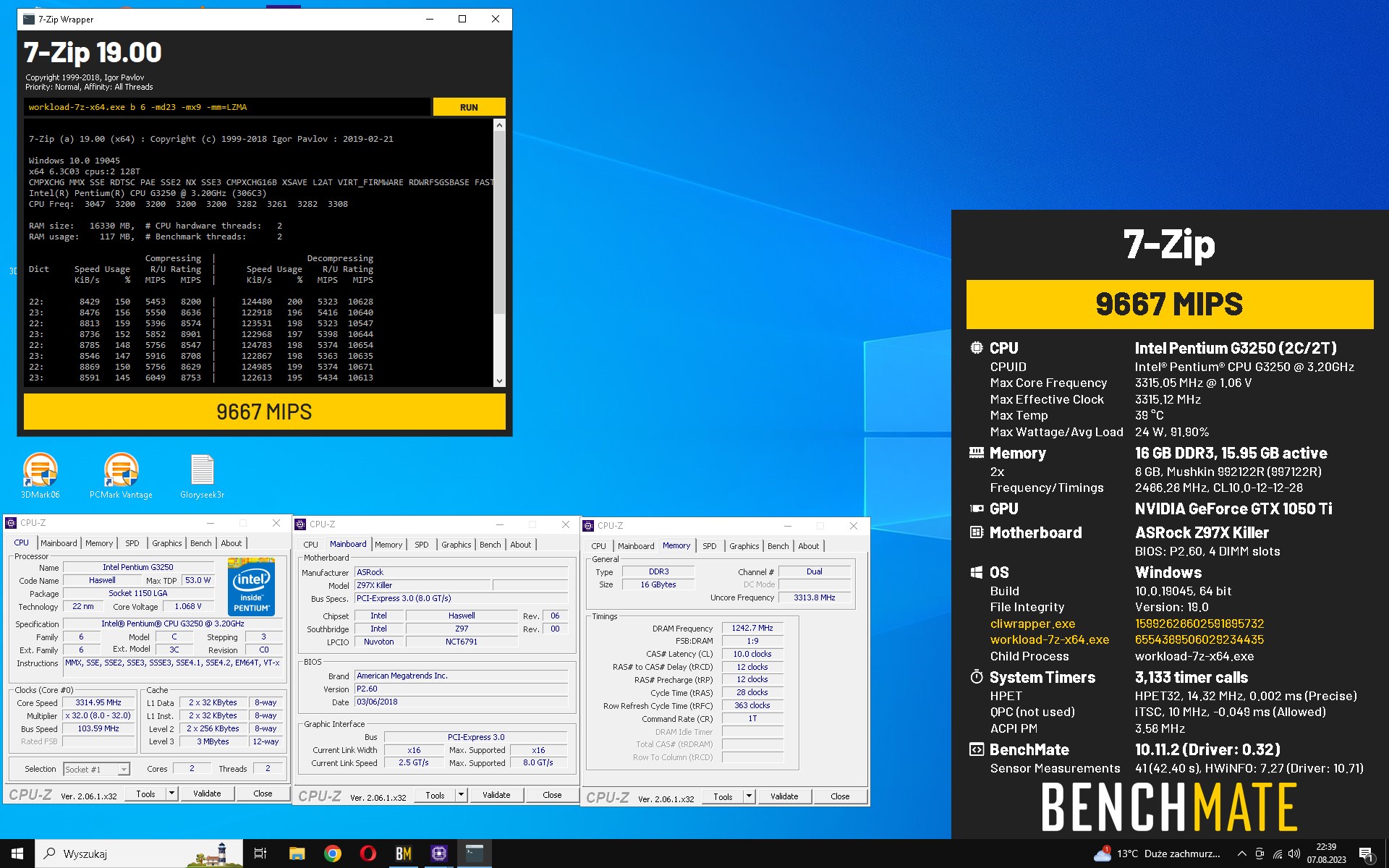Open Graphics tab in first CPU-Z window
1389x868 pixels.
167,543
